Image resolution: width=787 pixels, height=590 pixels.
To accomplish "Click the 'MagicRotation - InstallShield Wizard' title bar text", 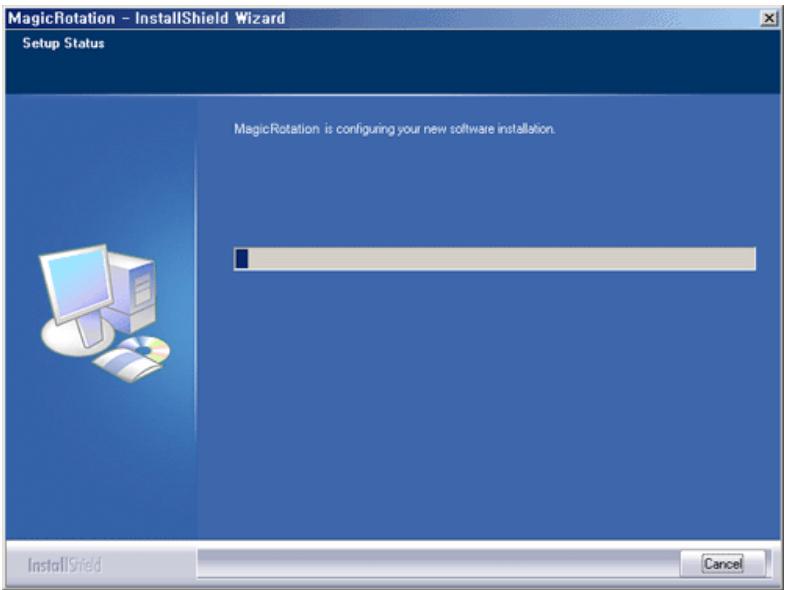I will [147, 19].
